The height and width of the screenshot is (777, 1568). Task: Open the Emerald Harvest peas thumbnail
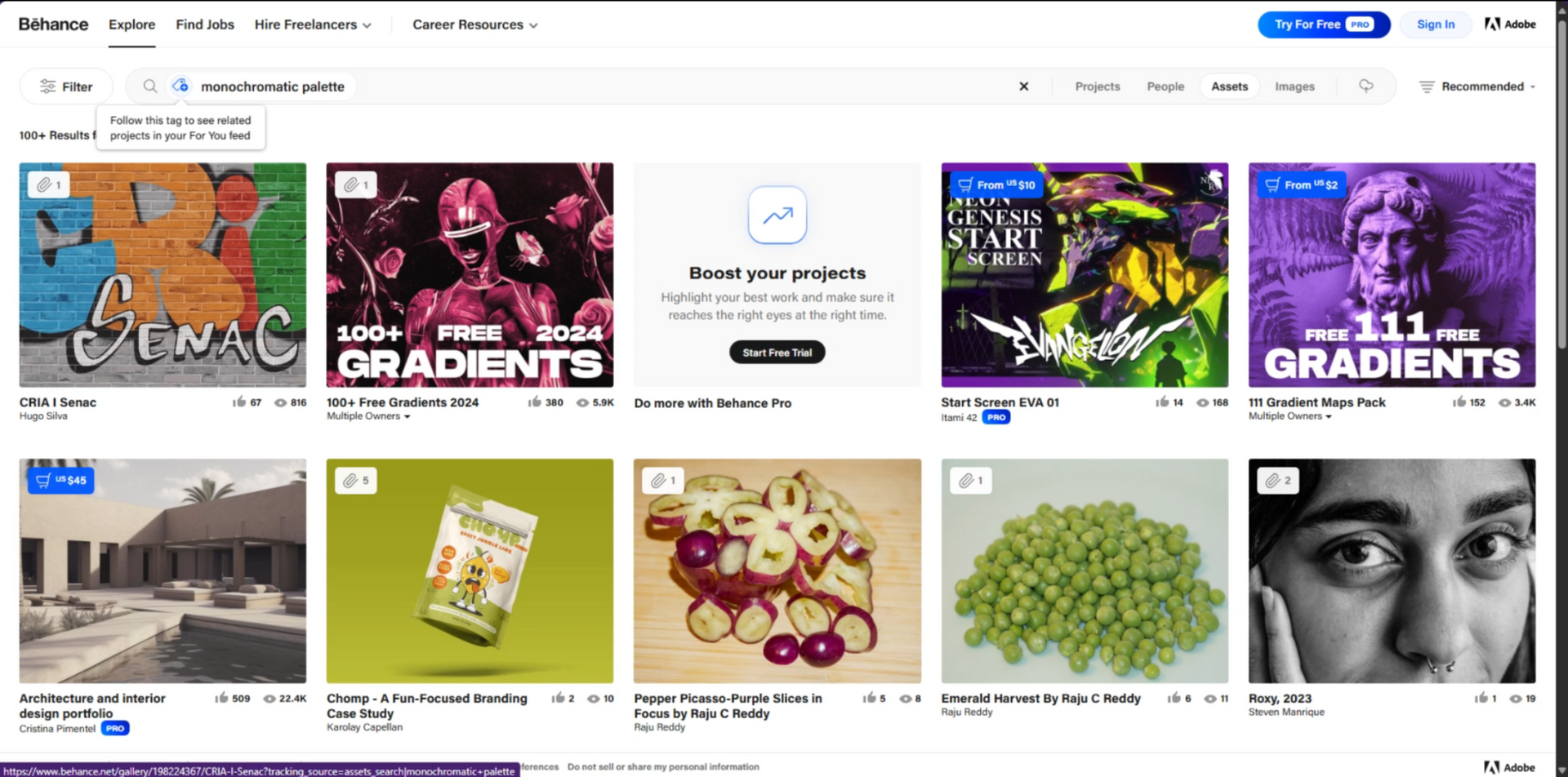point(1085,571)
